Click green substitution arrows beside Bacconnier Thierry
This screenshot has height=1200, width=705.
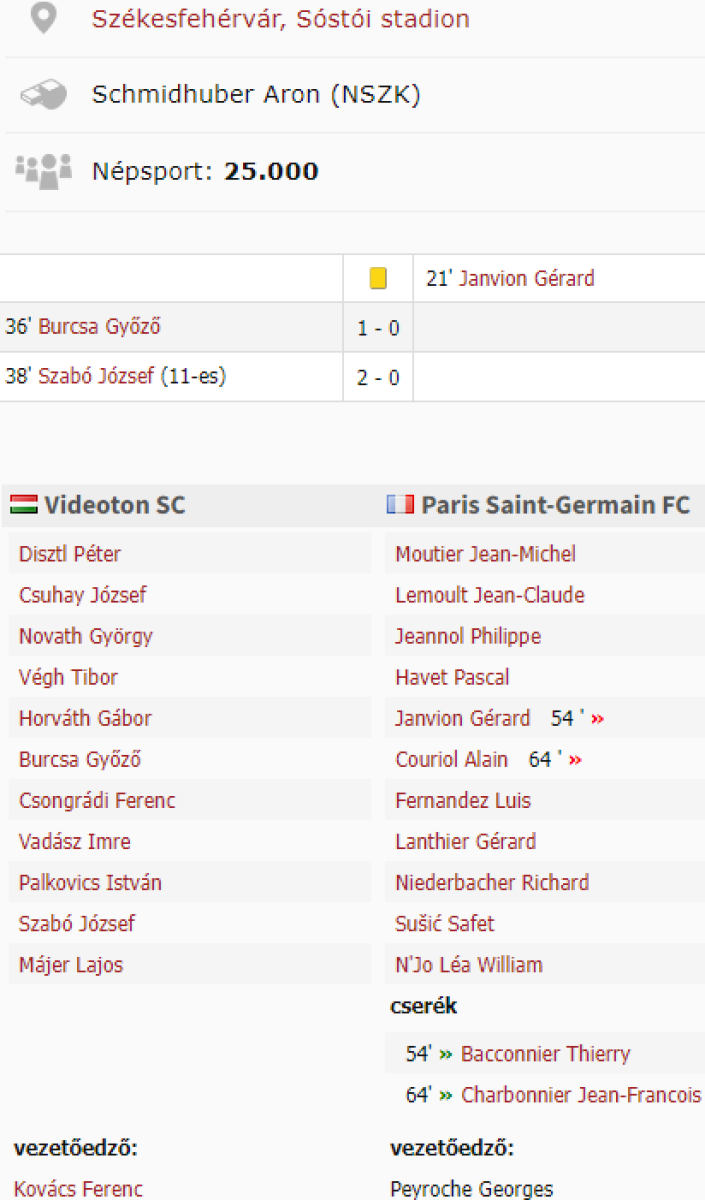click(x=446, y=1054)
